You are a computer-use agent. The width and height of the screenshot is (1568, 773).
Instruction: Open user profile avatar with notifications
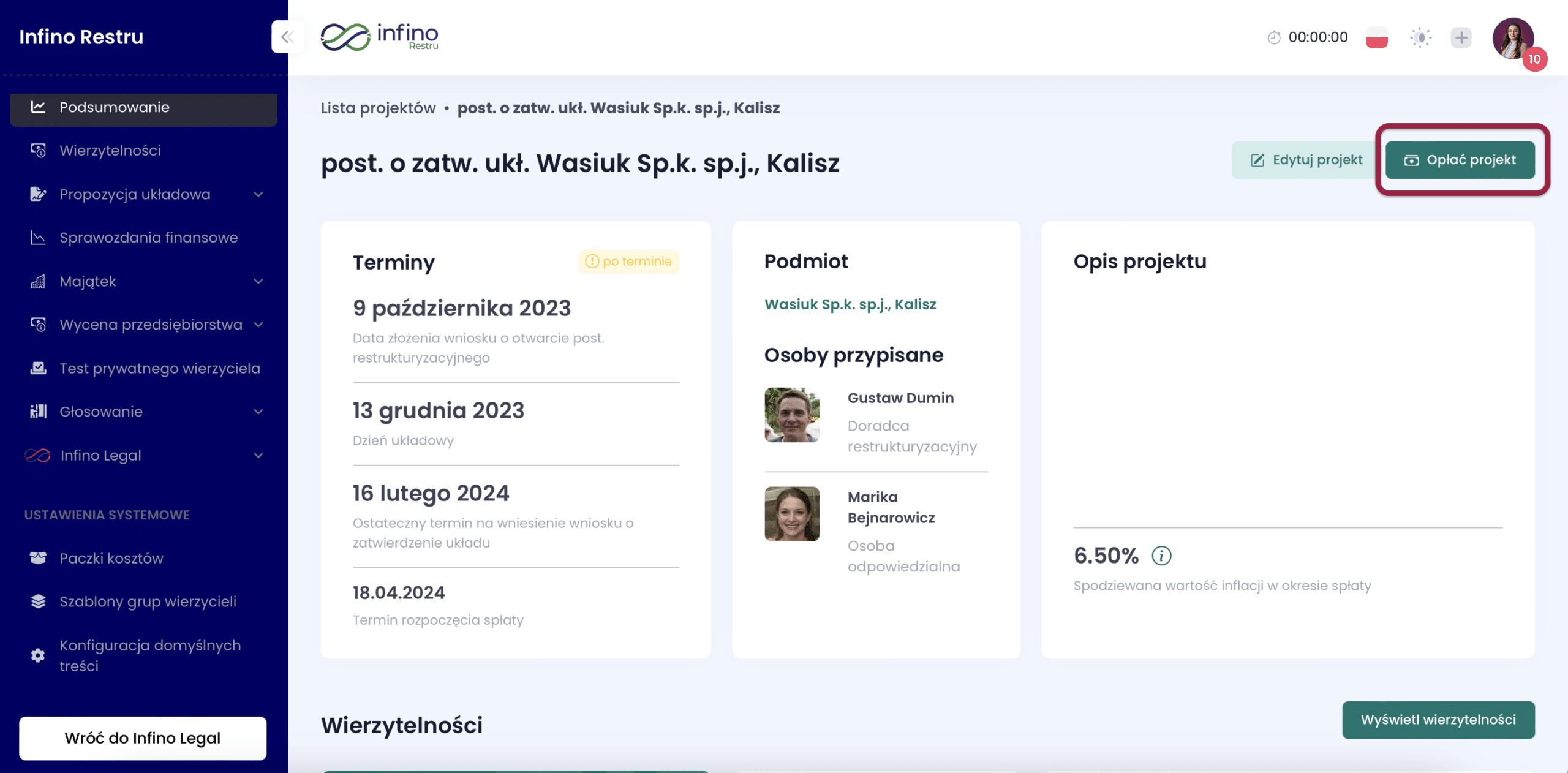point(1513,38)
